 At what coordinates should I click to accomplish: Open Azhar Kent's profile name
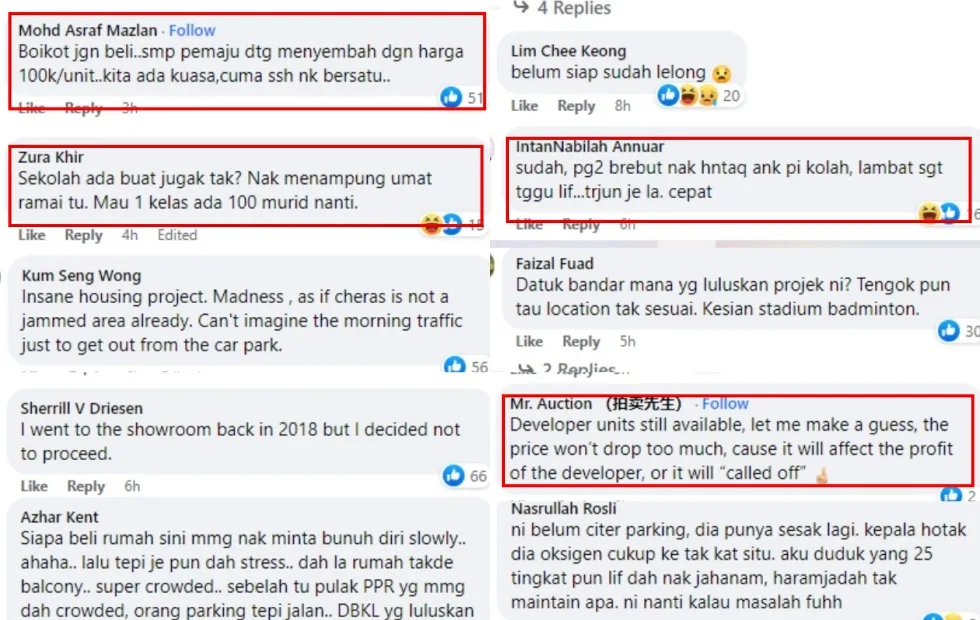[59, 517]
